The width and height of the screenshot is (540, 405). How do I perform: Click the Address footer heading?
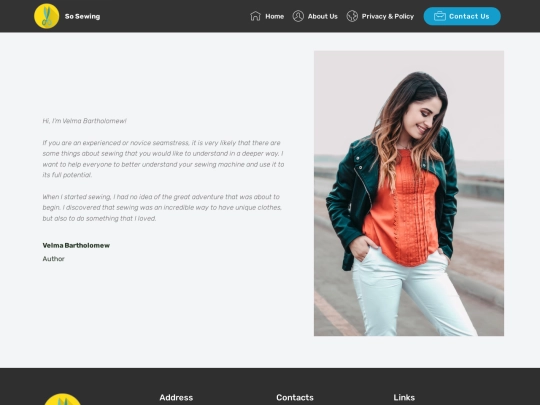pos(176,397)
